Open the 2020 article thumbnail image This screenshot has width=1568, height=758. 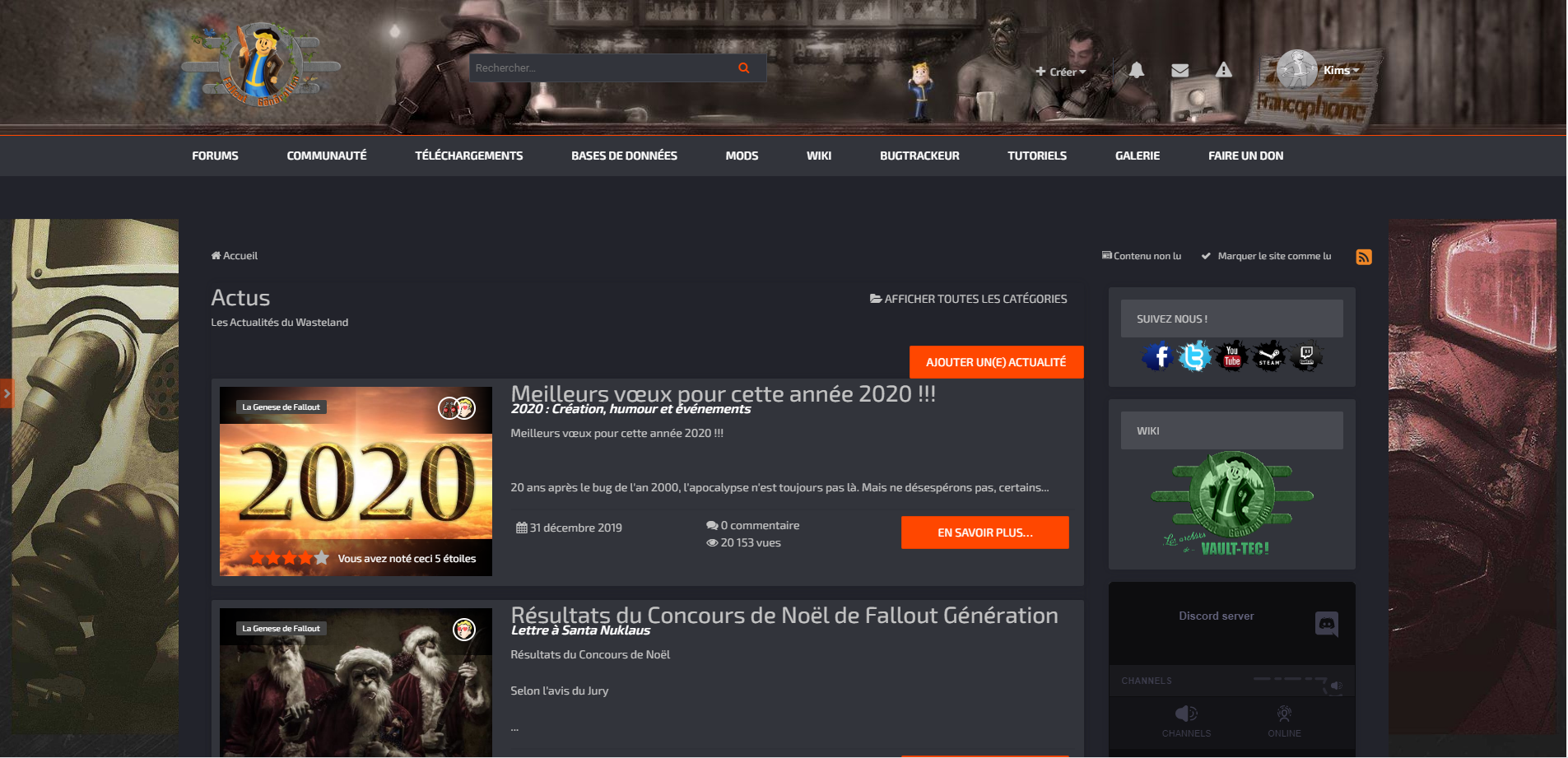click(x=356, y=481)
